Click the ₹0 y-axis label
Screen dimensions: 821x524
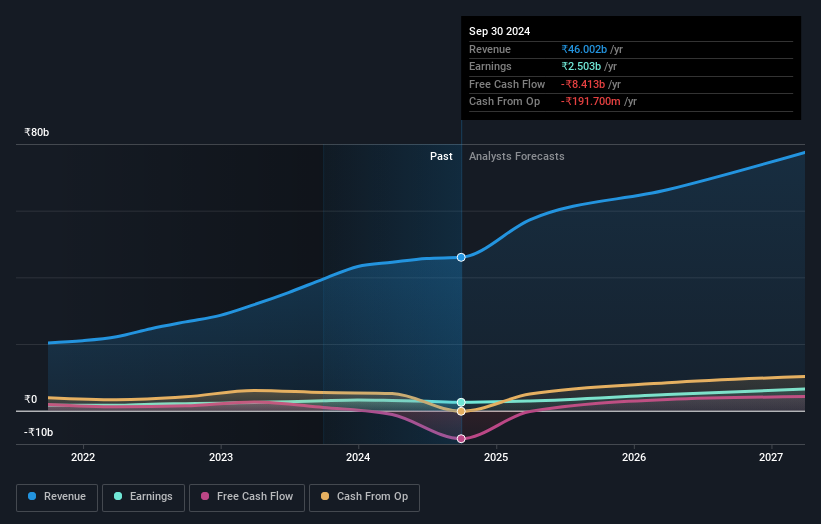31,399
